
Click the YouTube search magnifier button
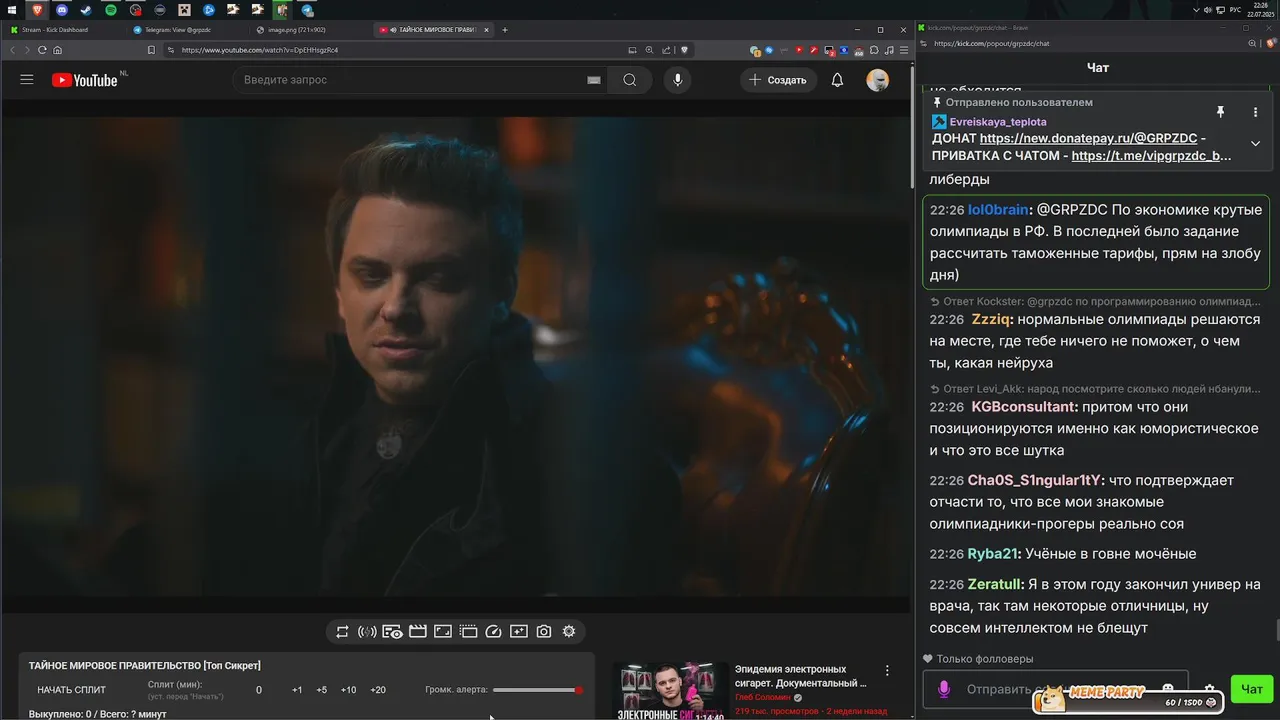coord(630,80)
